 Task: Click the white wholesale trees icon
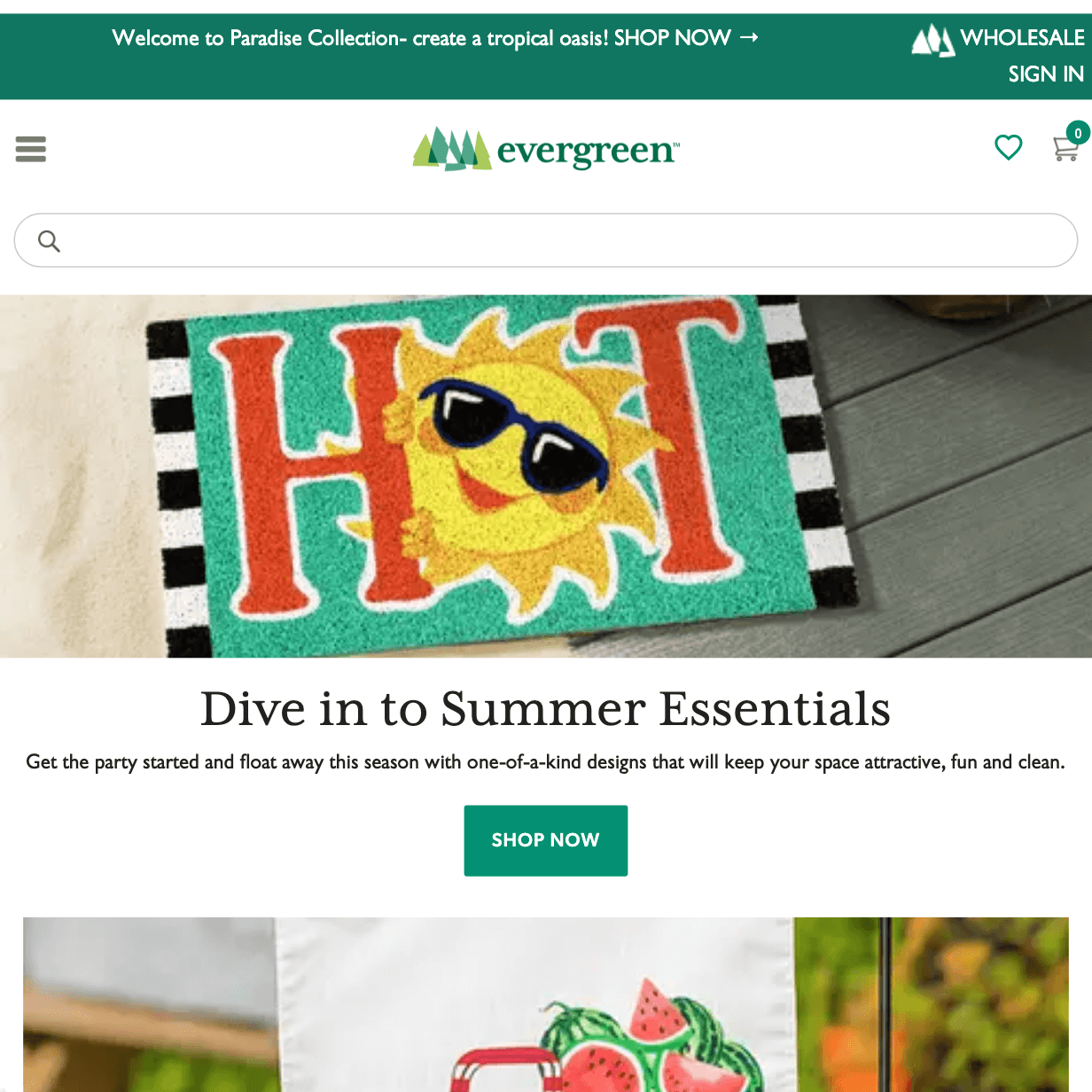933,40
